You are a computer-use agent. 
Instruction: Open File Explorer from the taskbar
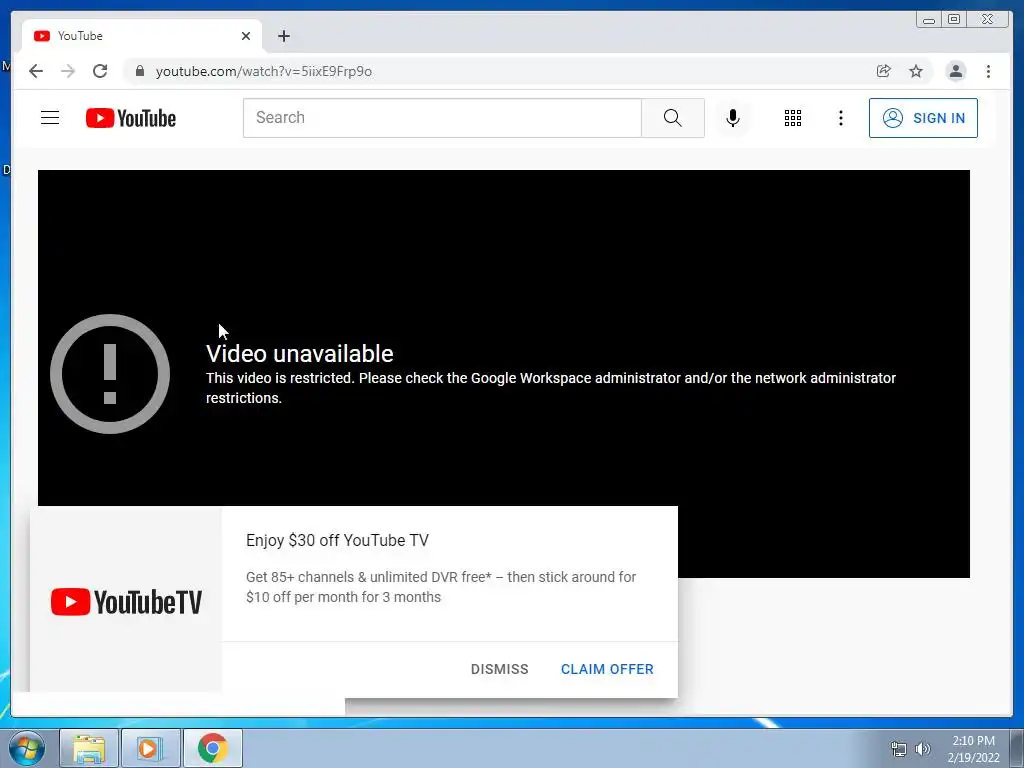click(89, 748)
